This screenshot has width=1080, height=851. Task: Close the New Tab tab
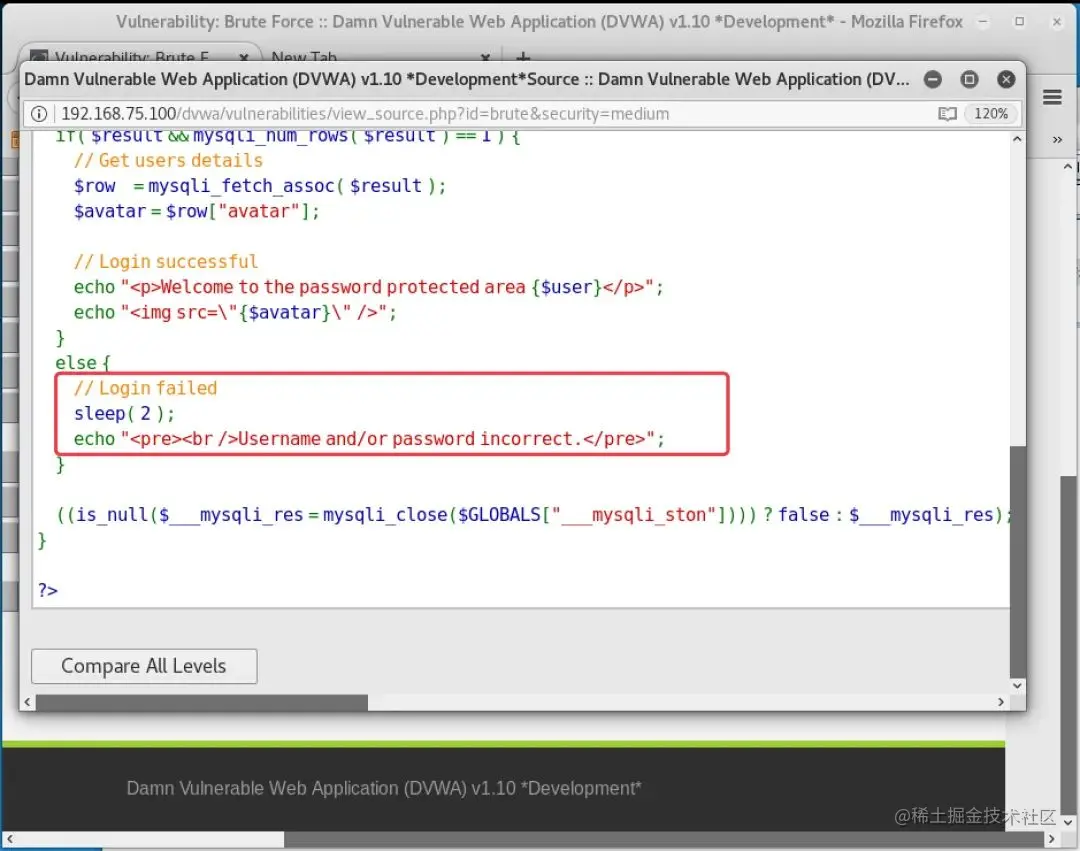click(x=486, y=56)
